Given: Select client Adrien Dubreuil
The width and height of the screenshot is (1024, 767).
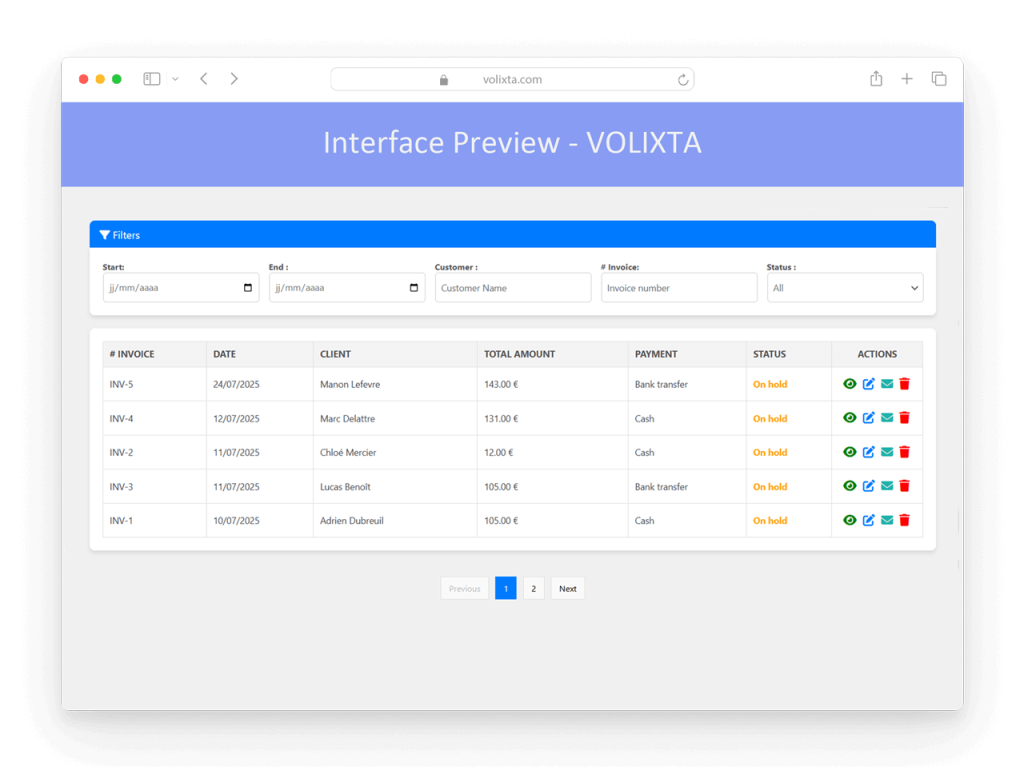Looking at the screenshot, I should pos(351,521).
